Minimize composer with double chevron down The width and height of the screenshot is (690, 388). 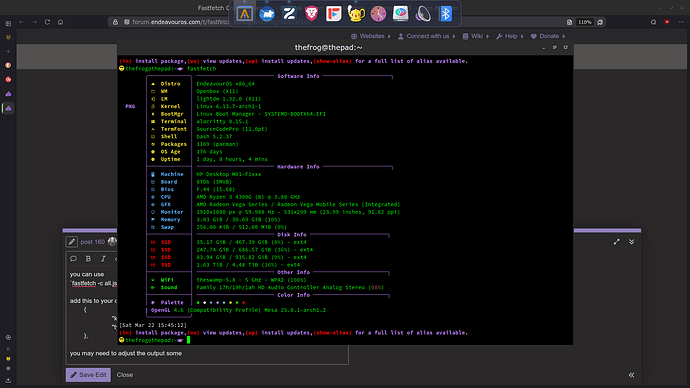(x=631, y=242)
